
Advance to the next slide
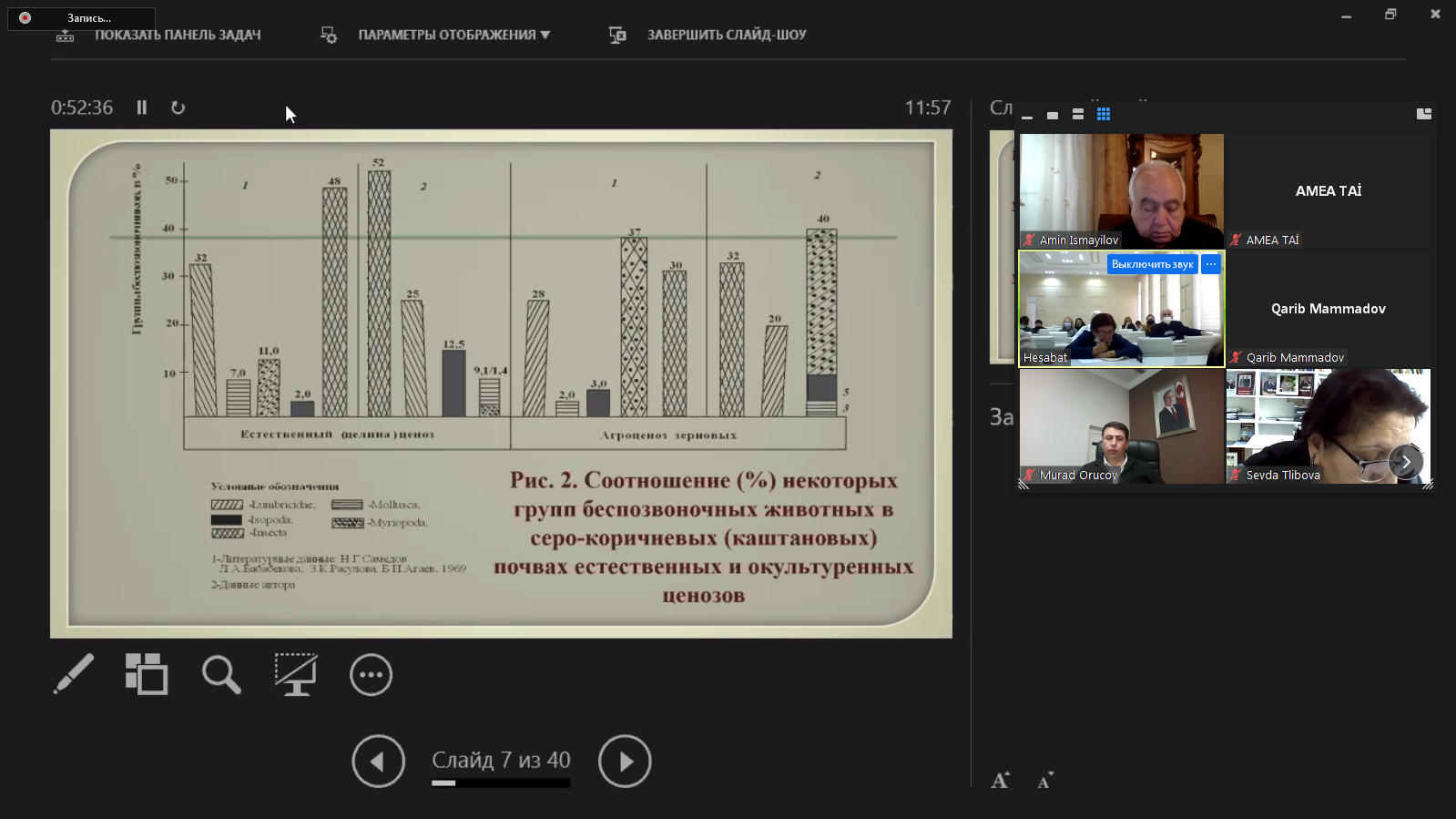(x=625, y=761)
